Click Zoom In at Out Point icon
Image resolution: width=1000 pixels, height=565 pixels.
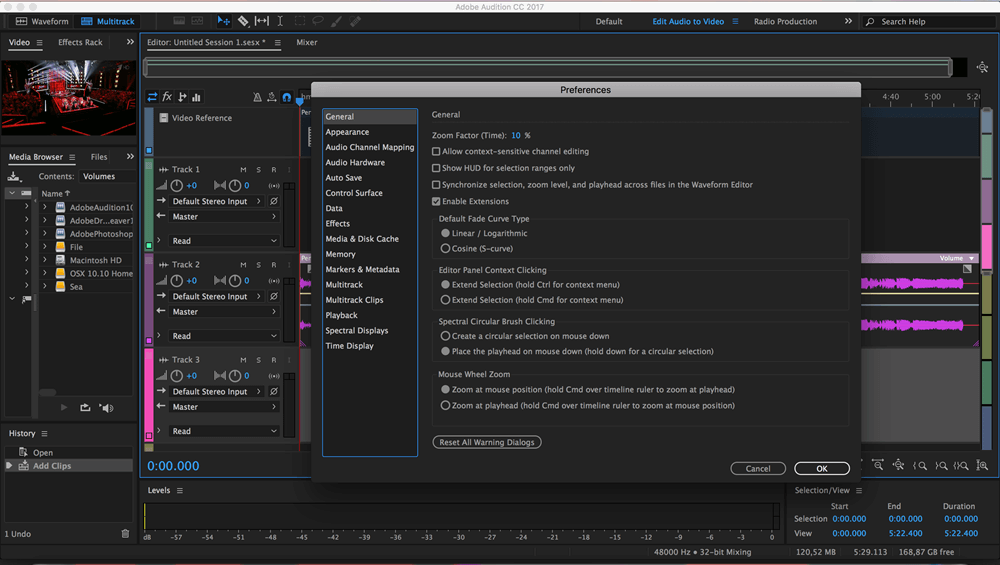click(x=941, y=466)
